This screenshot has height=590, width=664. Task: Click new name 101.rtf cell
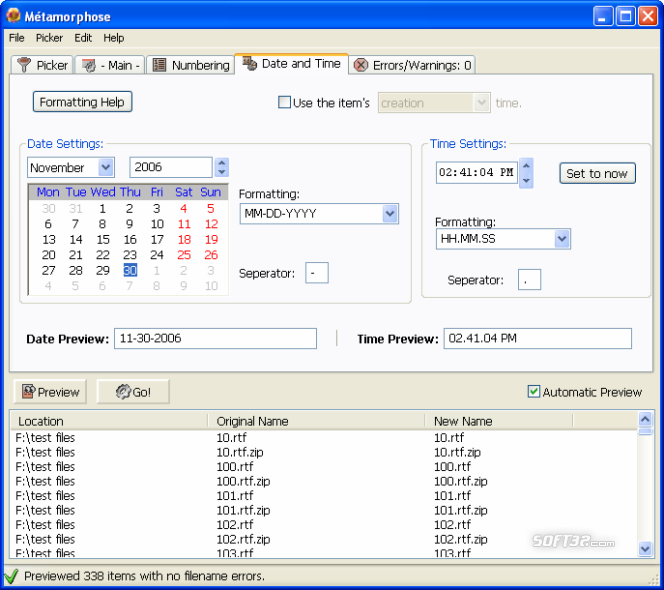coord(452,496)
